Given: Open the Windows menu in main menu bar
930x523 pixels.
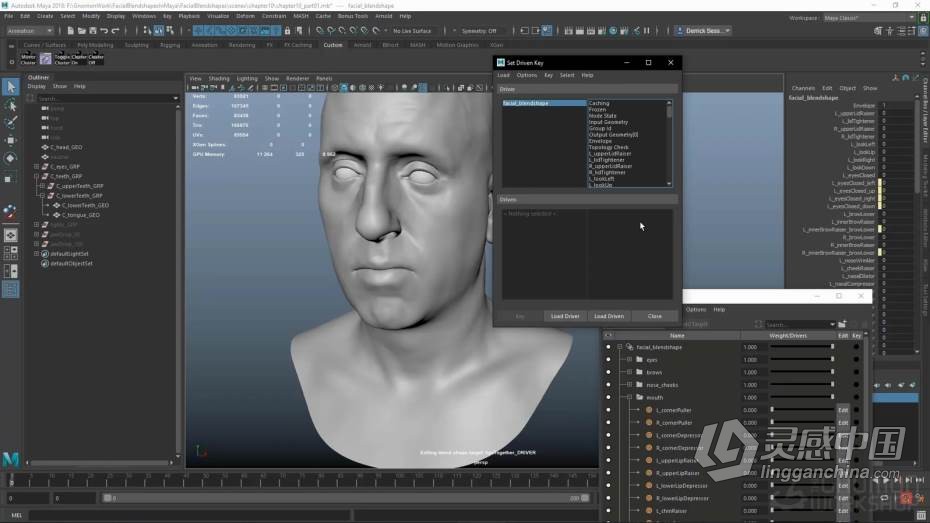Looking at the screenshot, I should (x=144, y=16).
